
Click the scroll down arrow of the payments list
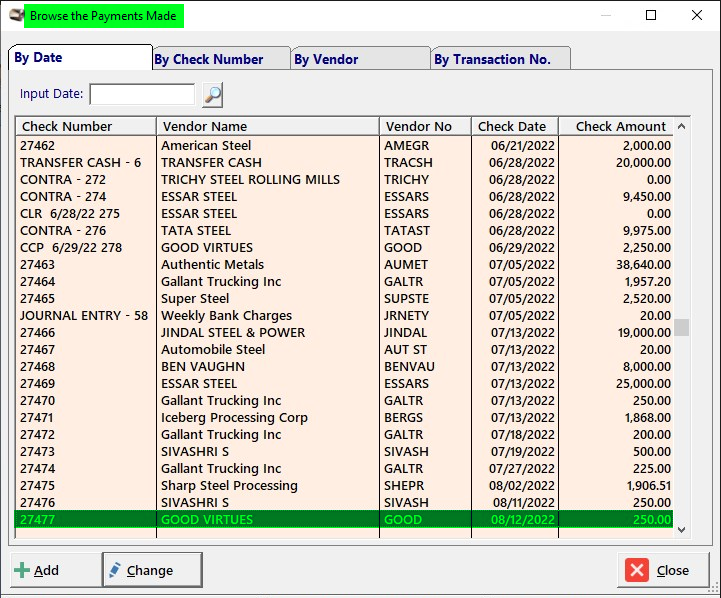point(681,530)
